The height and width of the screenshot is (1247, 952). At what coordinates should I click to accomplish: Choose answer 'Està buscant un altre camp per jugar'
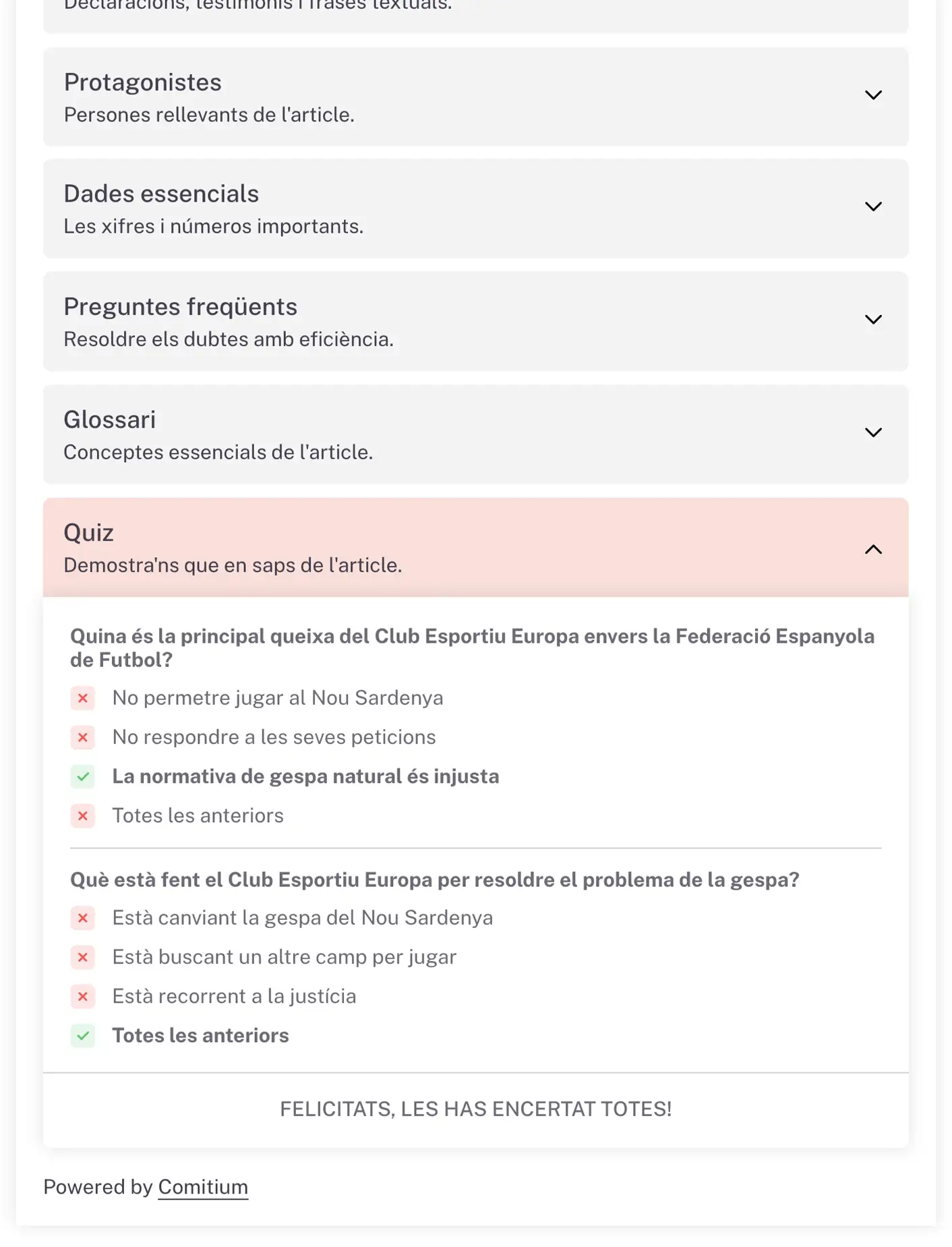click(x=284, y=957)
